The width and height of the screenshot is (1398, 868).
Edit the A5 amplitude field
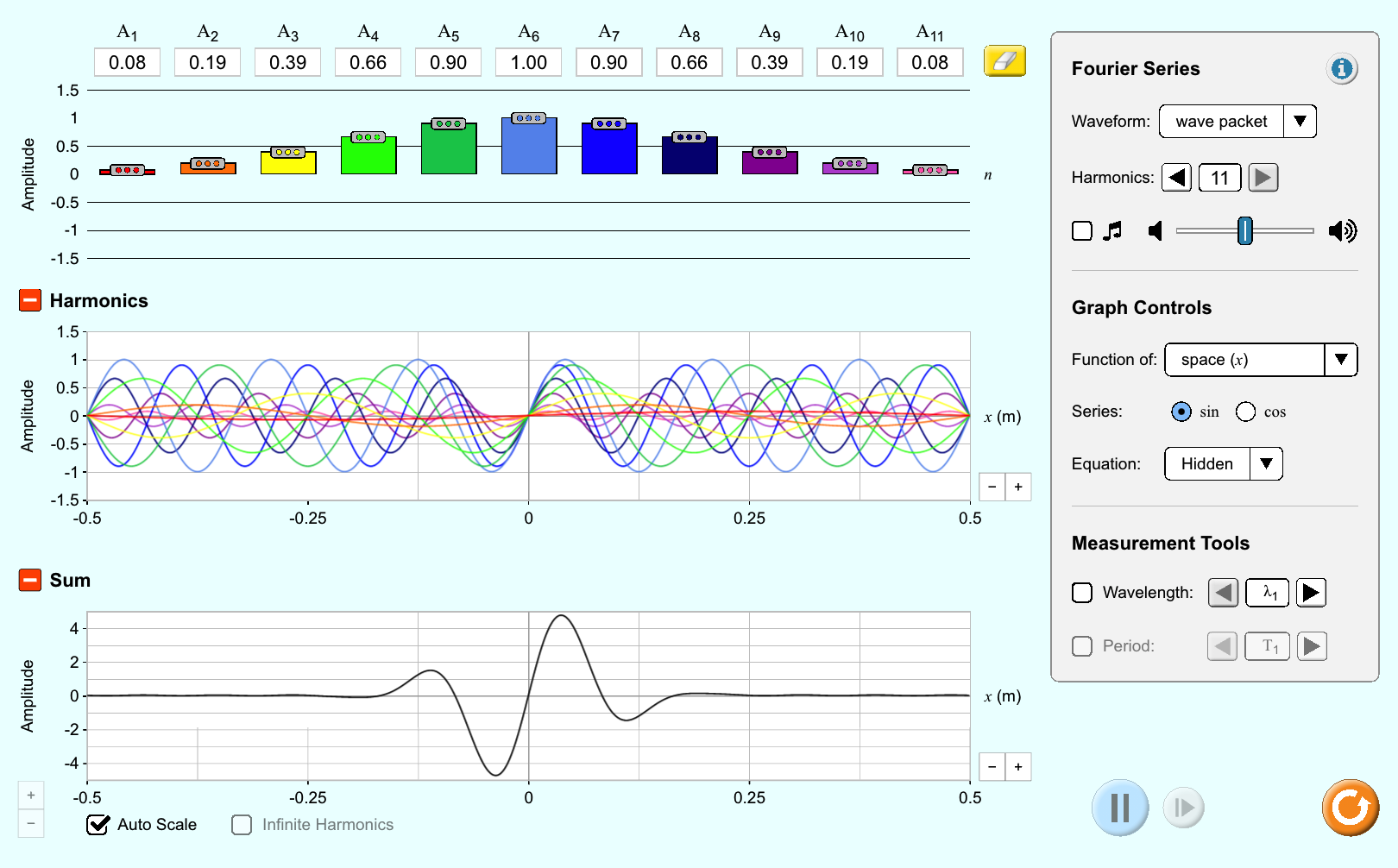click(448, 63)
